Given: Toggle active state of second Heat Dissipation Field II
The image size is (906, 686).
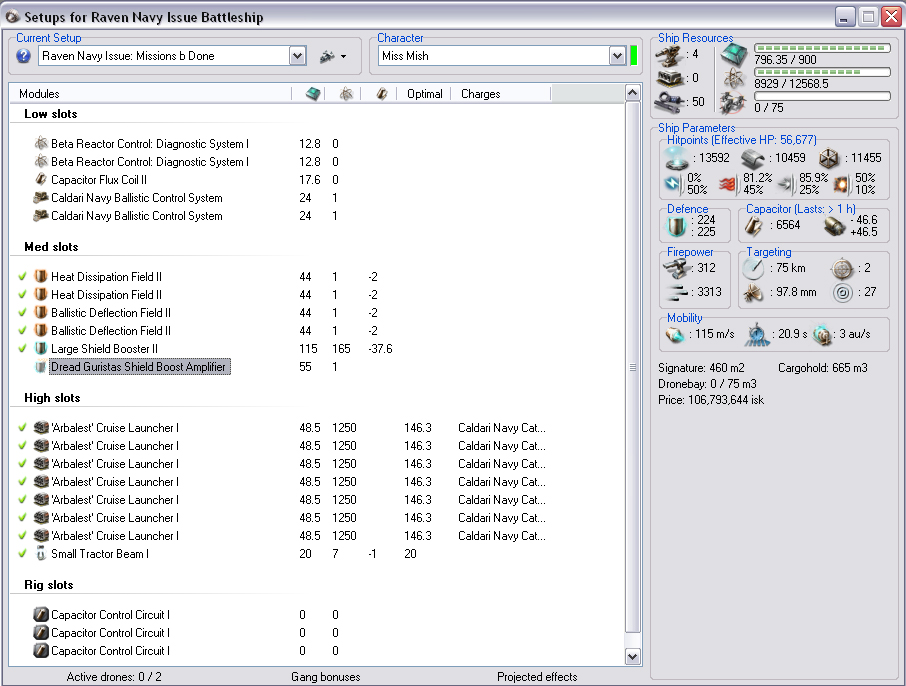Looking at the screenshot, I should (x=22, y=295).
